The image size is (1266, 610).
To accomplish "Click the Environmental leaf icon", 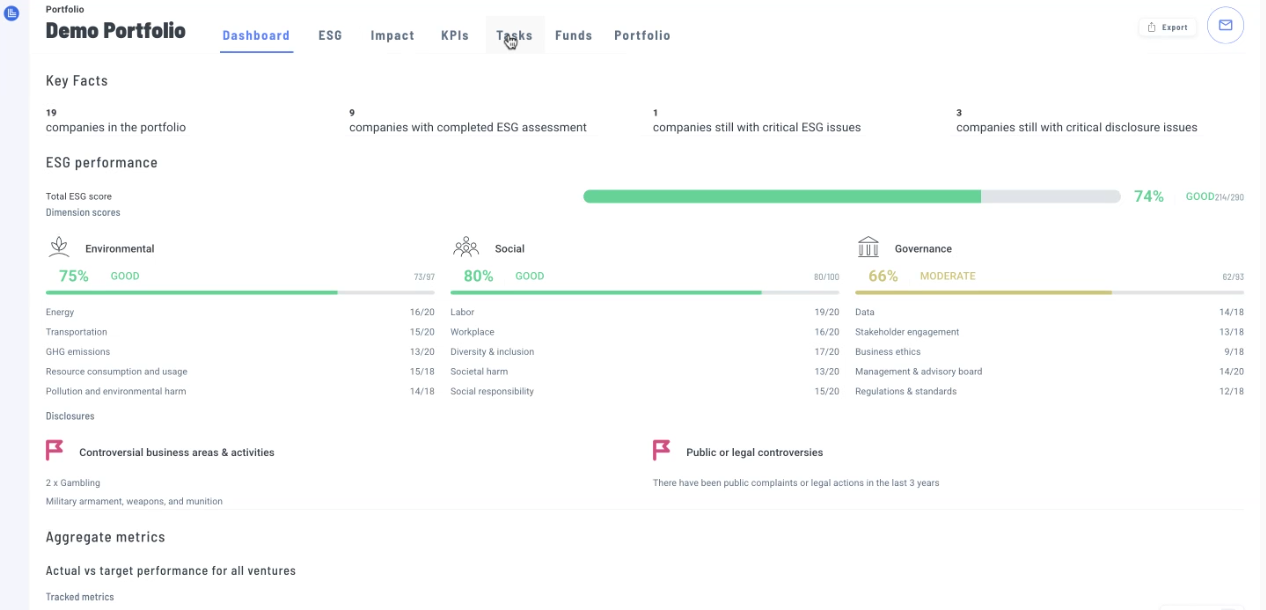I will 60,247.
